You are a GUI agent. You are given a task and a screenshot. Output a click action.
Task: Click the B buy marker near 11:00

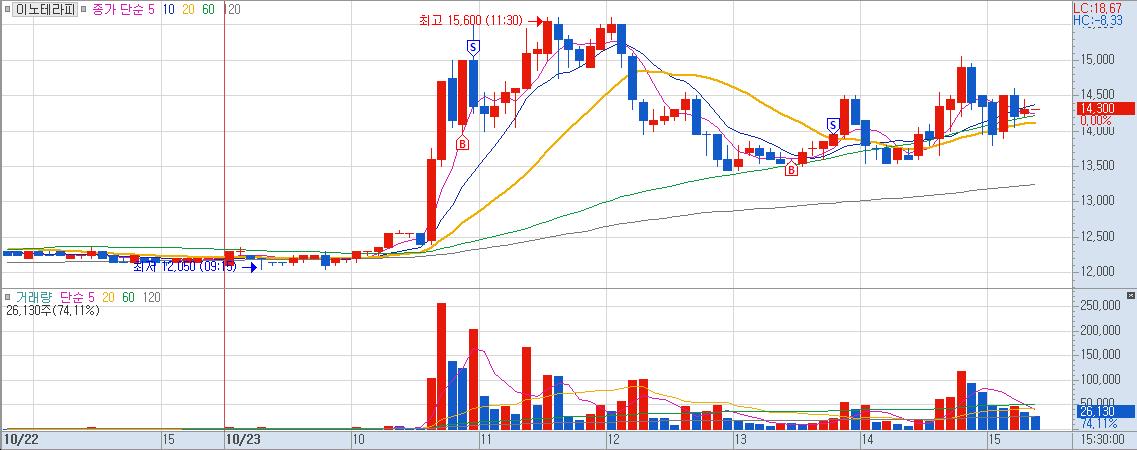pyautogui.click(x=462, y=143)
